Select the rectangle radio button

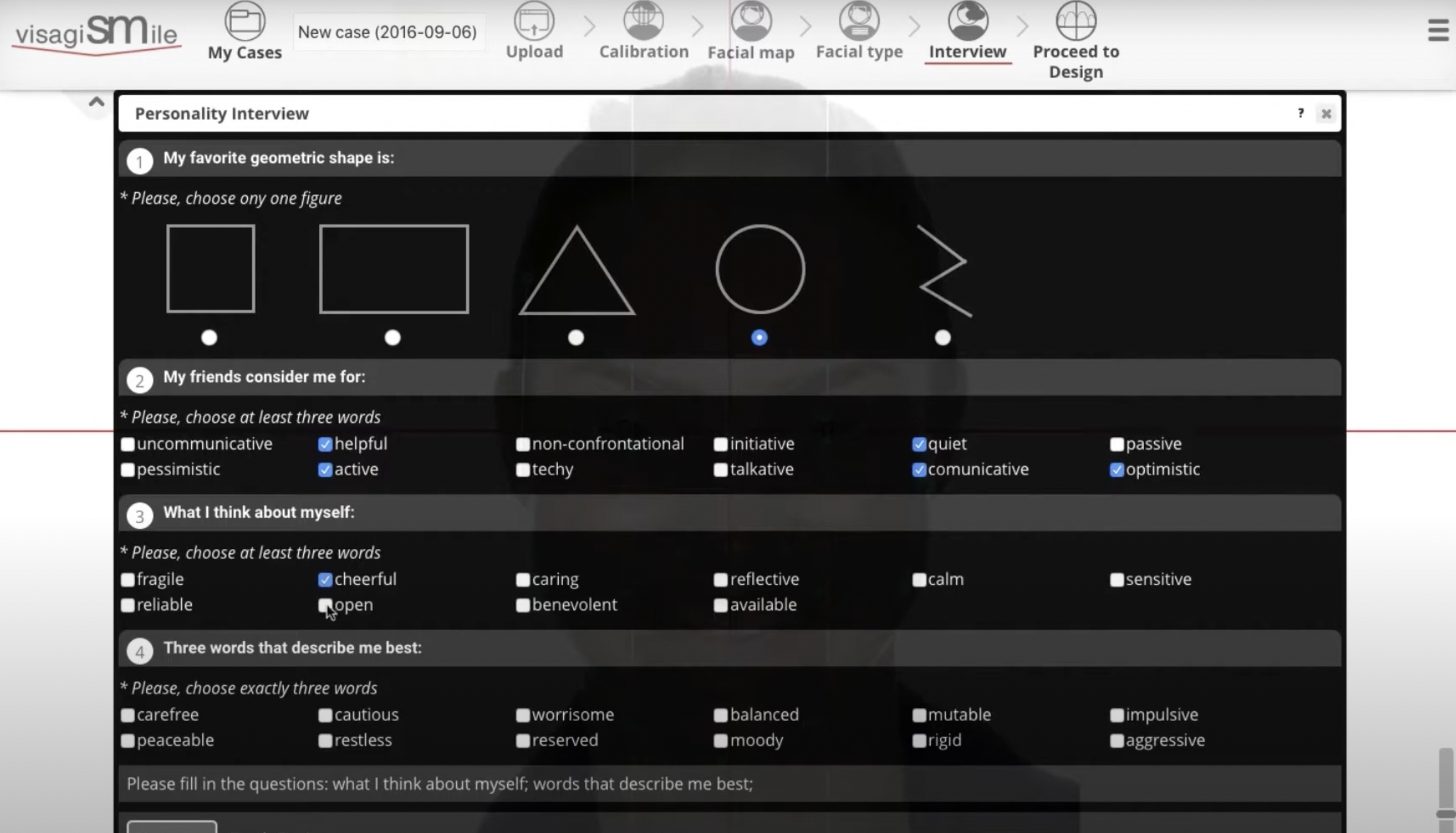(x=393, y=337)
